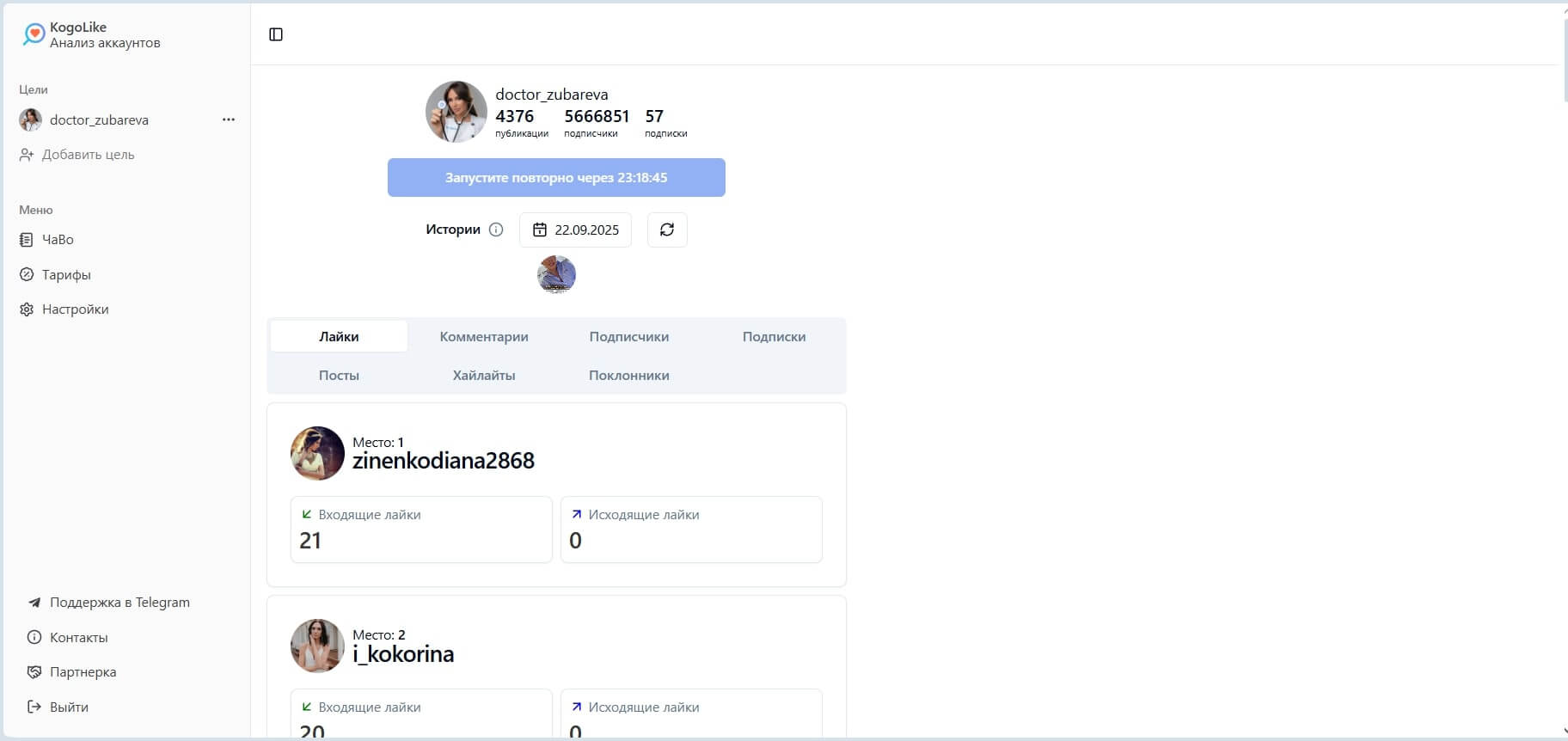Select the Поклонники tab

point(629,375)
